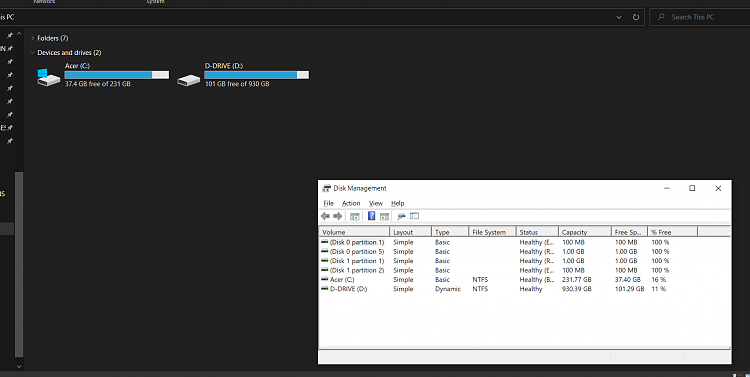Click the Show/Hide Console Tree toolbar icon
This screenshot has height=377, width=750.
pyautogui.click(x=354, y=216)
